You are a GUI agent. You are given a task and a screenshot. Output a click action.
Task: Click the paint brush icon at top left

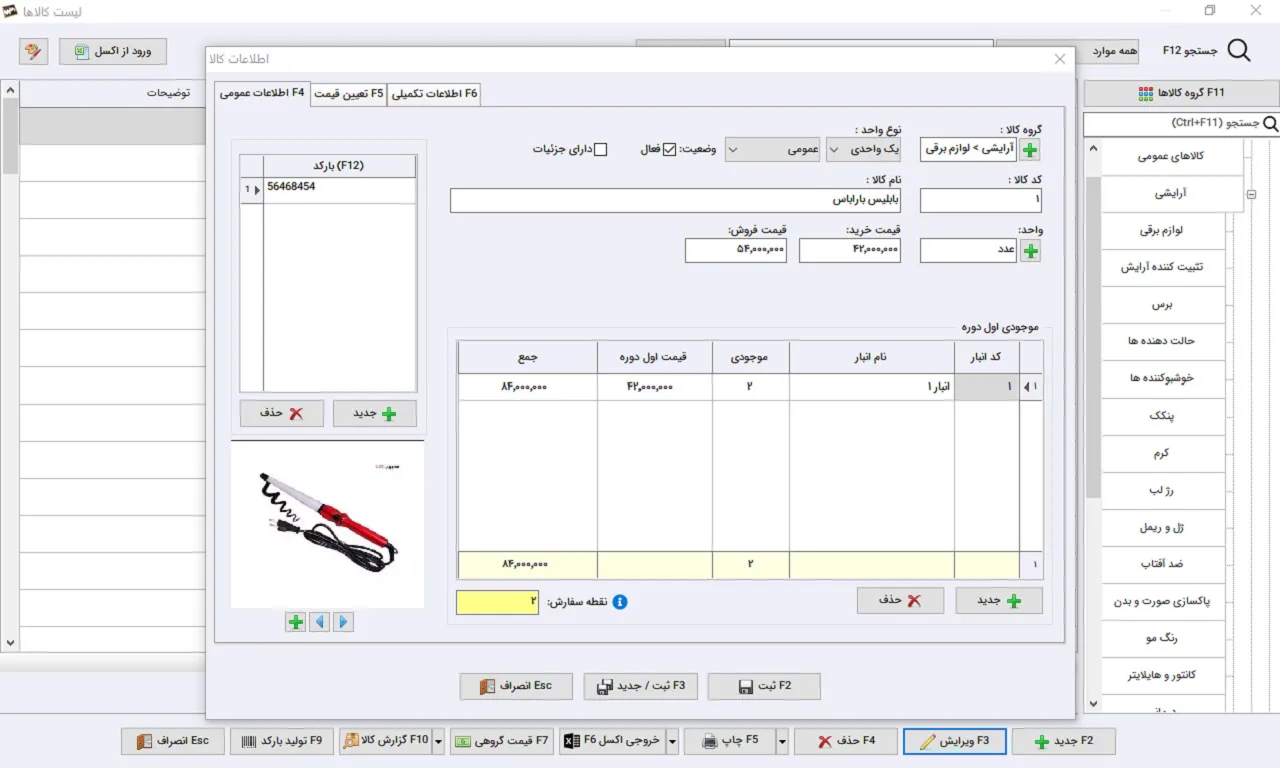32,51
